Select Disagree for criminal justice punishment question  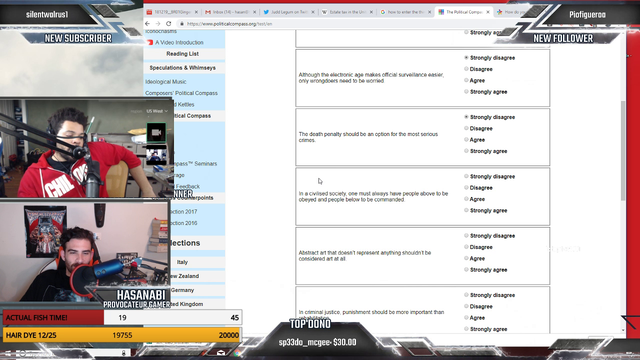click(466, 306)
